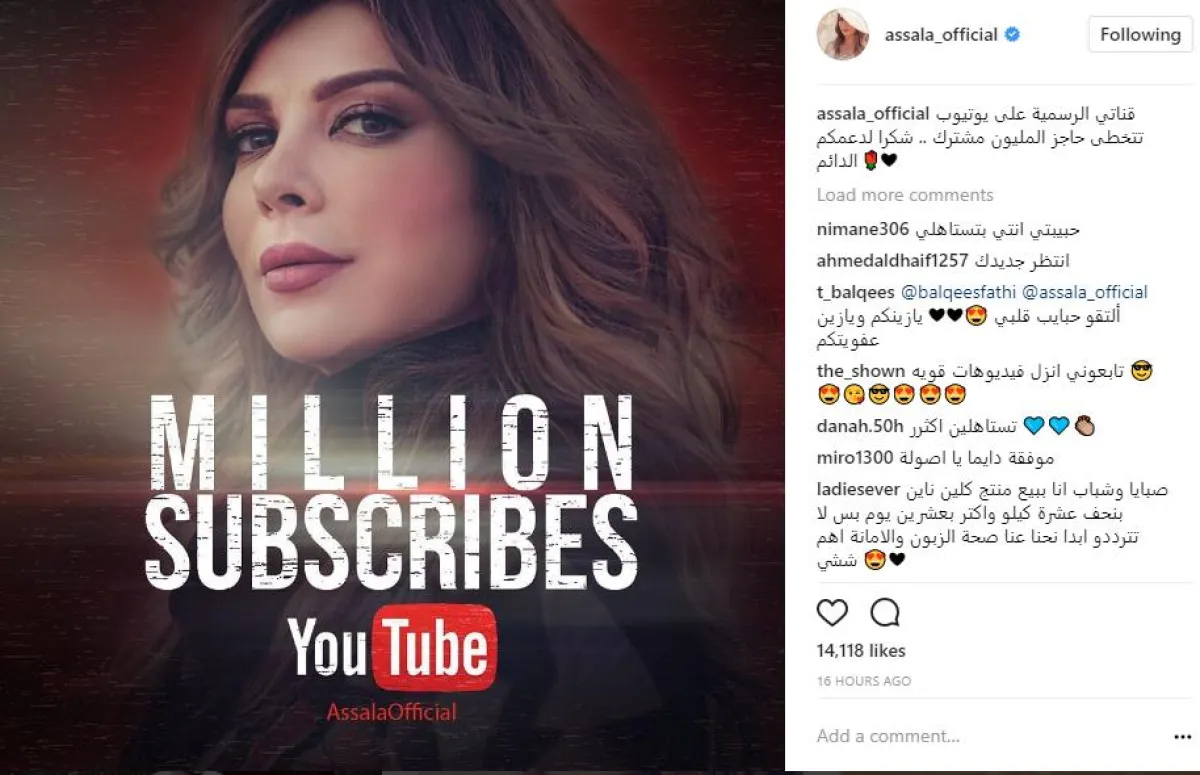
Task: Click the 16 HOURS AGO timestamp
Action: (864, 681)
